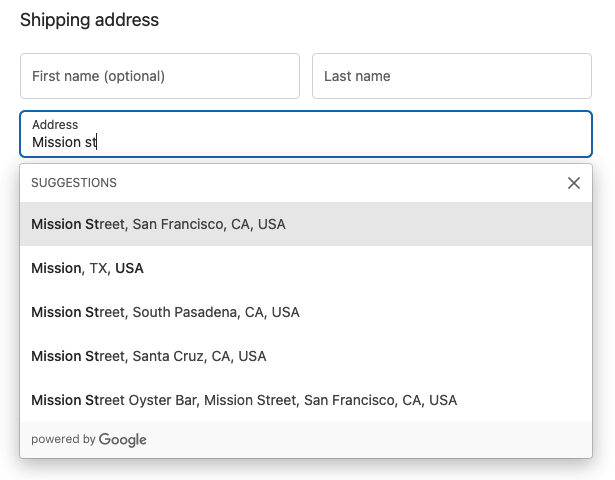The width and height of the screenshot is (615, 480).
Task: Click the First name (optional) field
Action: (160, 76)
